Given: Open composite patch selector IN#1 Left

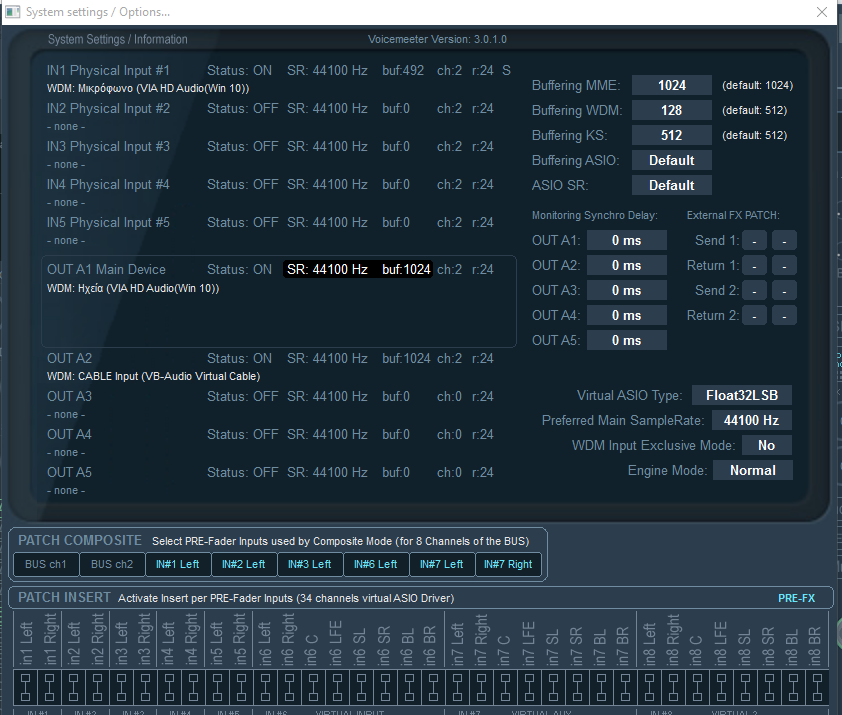Looking at the screenshot, I should pos(178,564).
